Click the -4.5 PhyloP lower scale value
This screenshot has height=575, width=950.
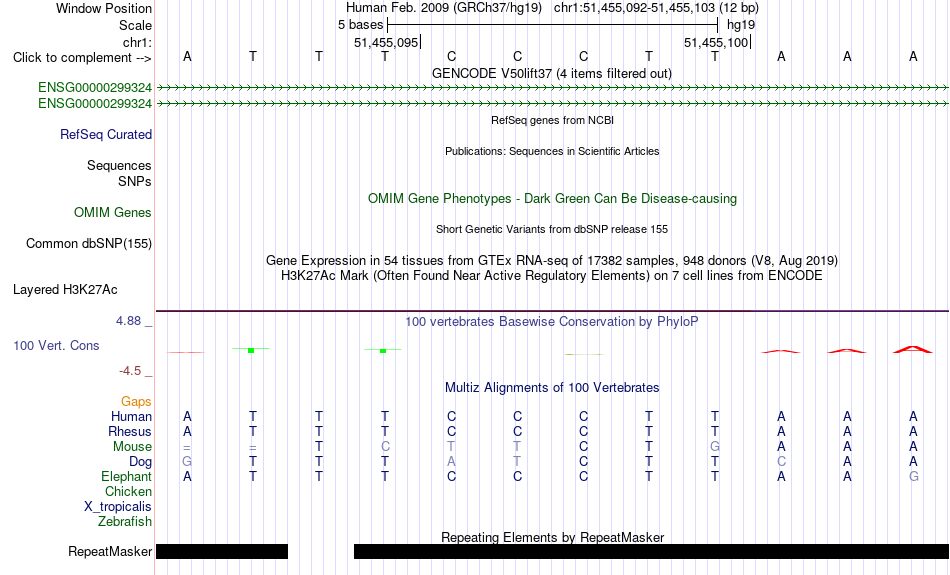tap(130, 371)
